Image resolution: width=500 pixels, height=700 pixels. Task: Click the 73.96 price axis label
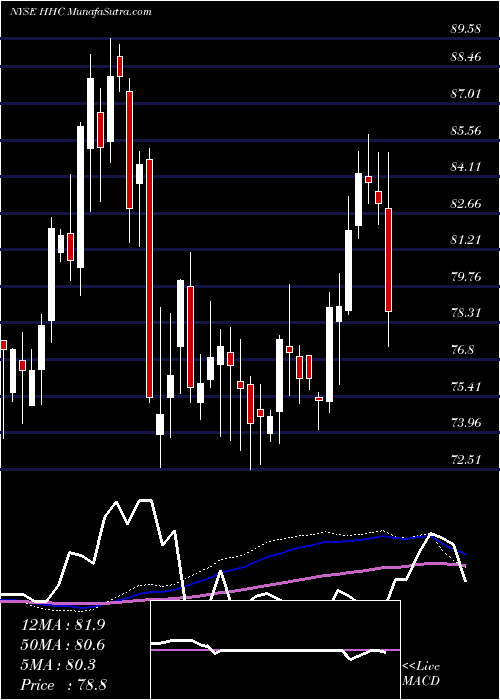pos(465,422)
